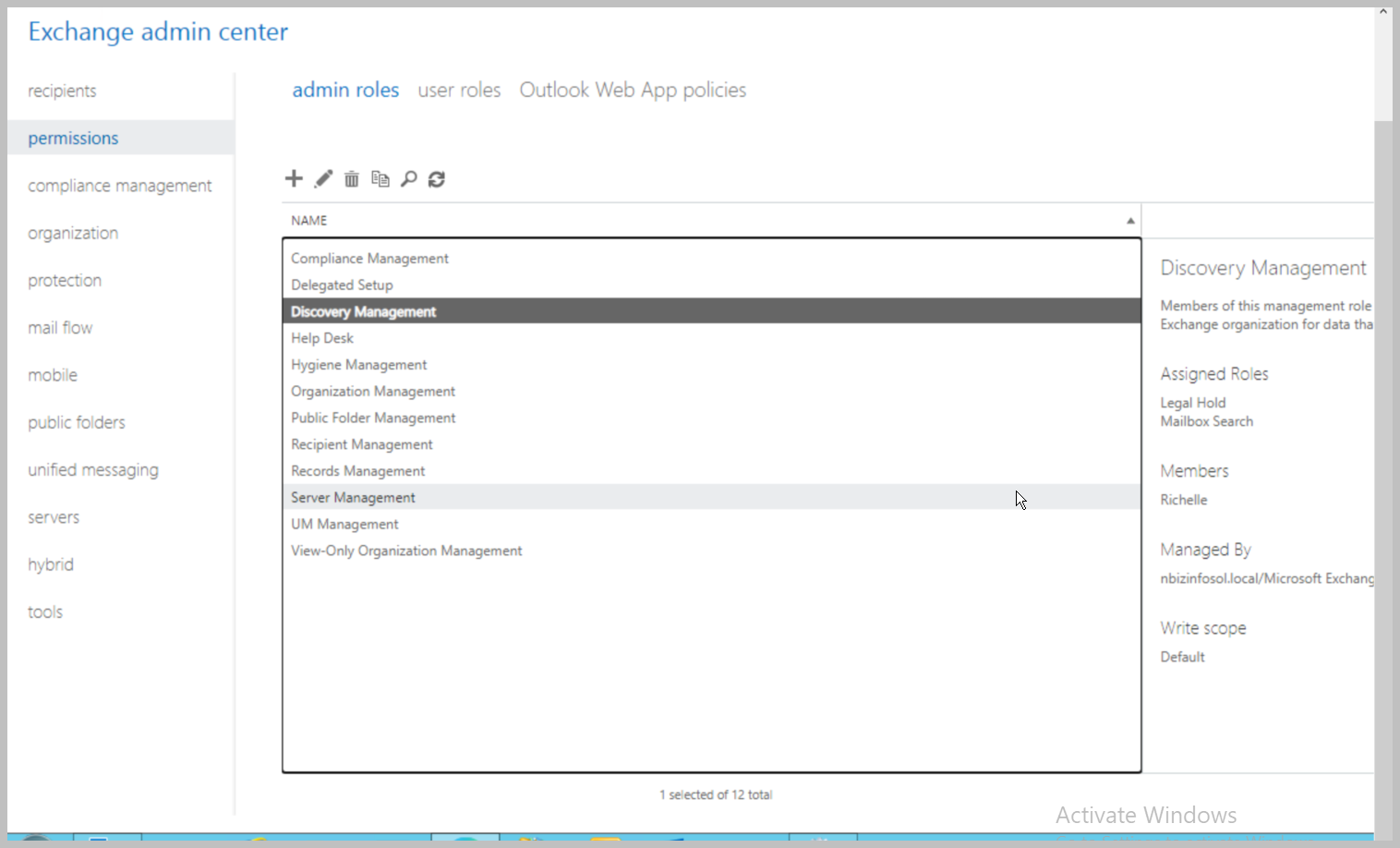
Task: Open the servers section
Action: coord(54,517)
